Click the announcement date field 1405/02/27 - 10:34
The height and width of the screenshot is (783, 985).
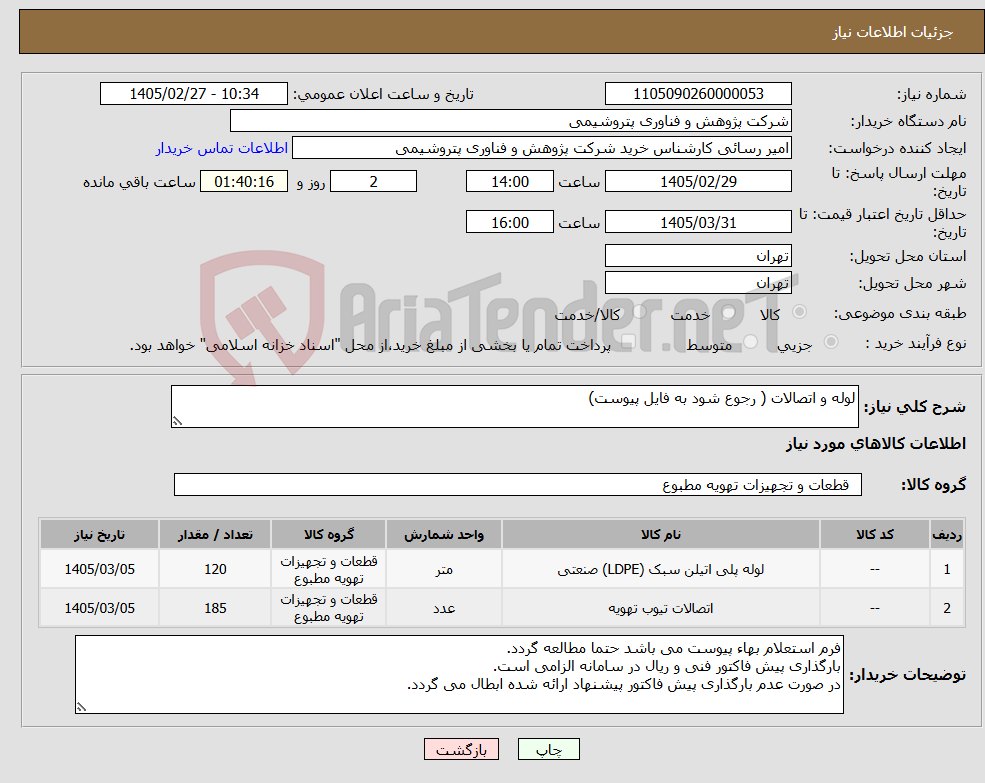(193, 94)
